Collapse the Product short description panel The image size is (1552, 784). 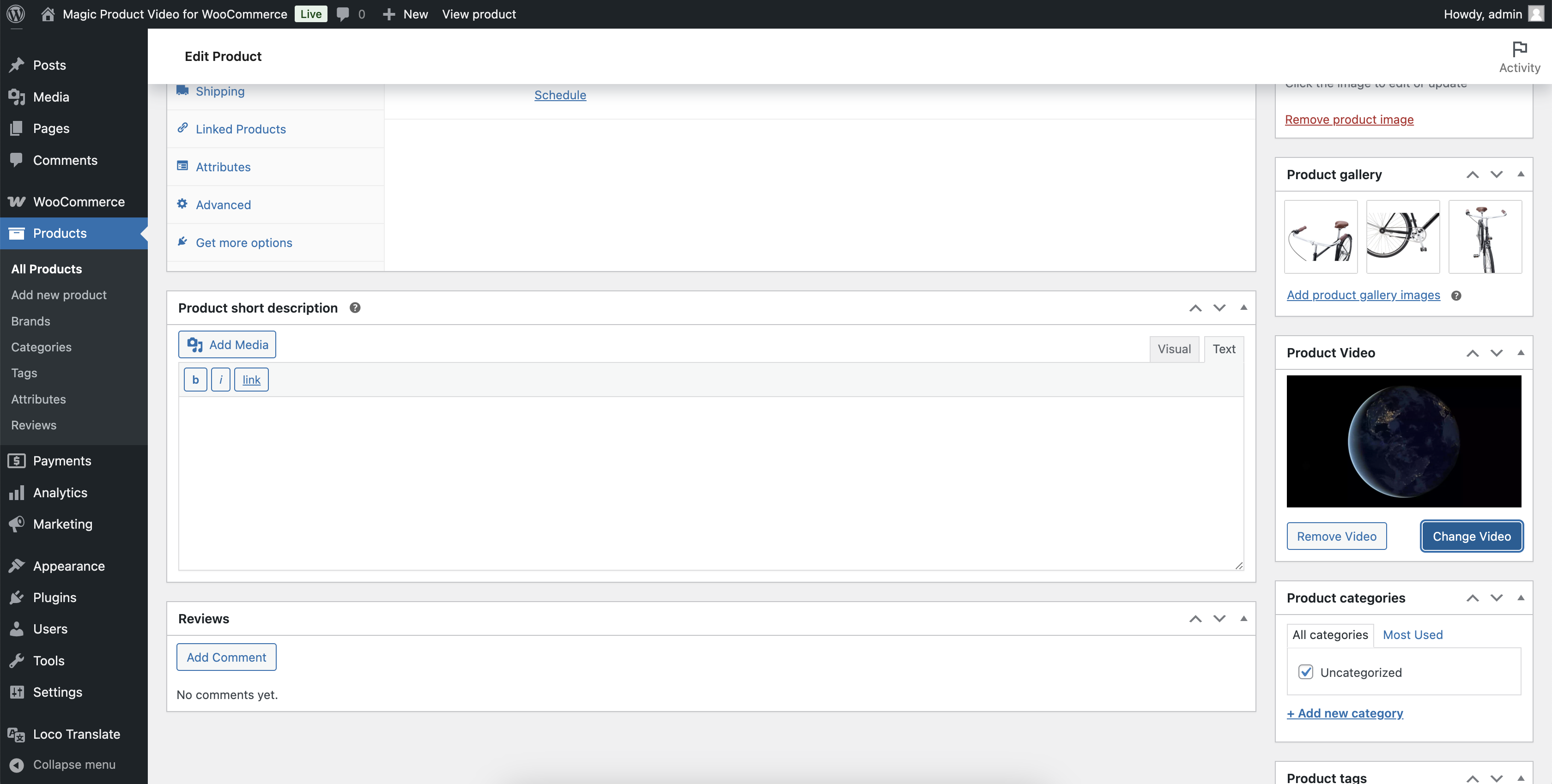click(1243, 308)
